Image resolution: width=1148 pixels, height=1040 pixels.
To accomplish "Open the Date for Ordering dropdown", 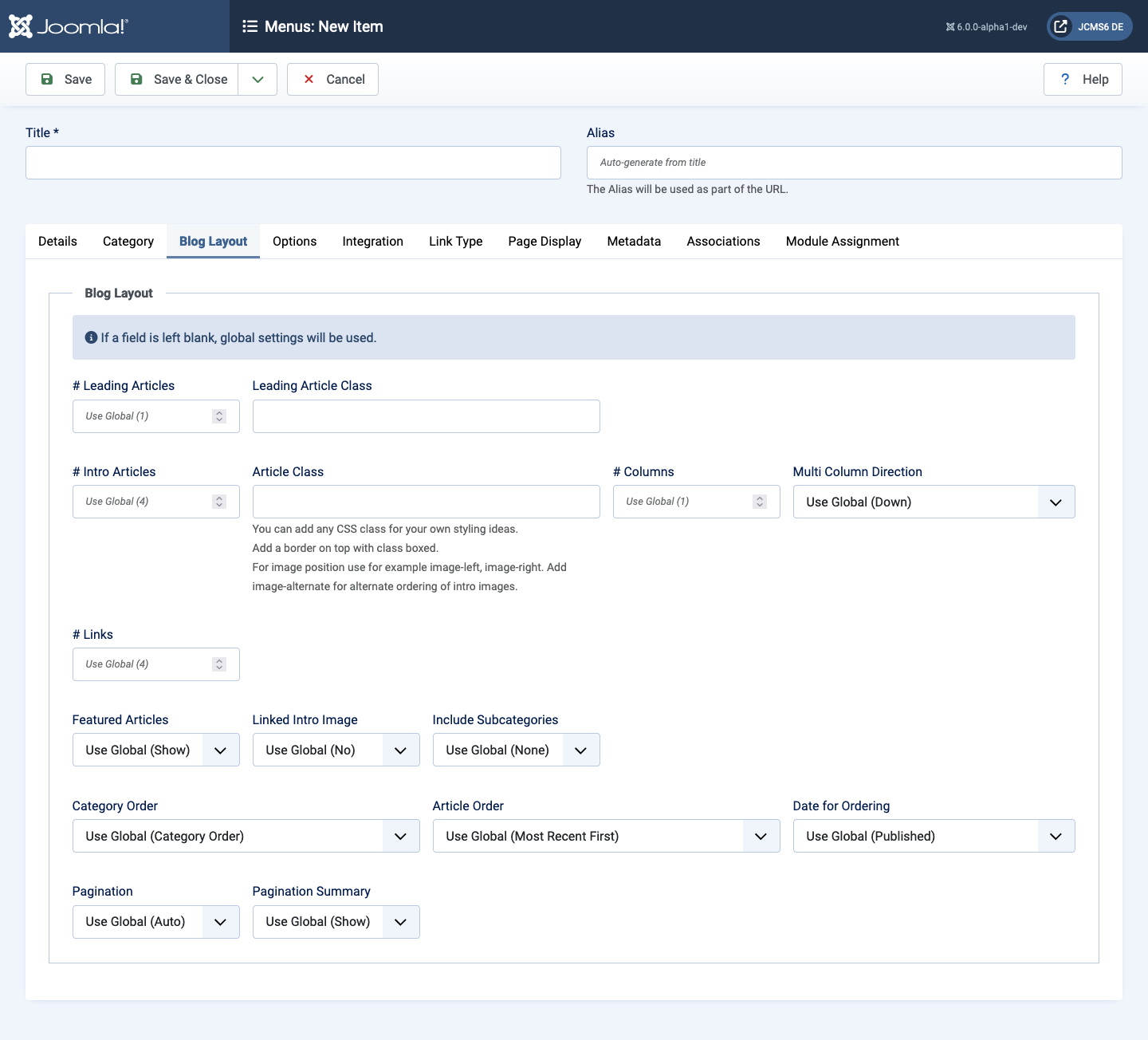I will point(934,836).
